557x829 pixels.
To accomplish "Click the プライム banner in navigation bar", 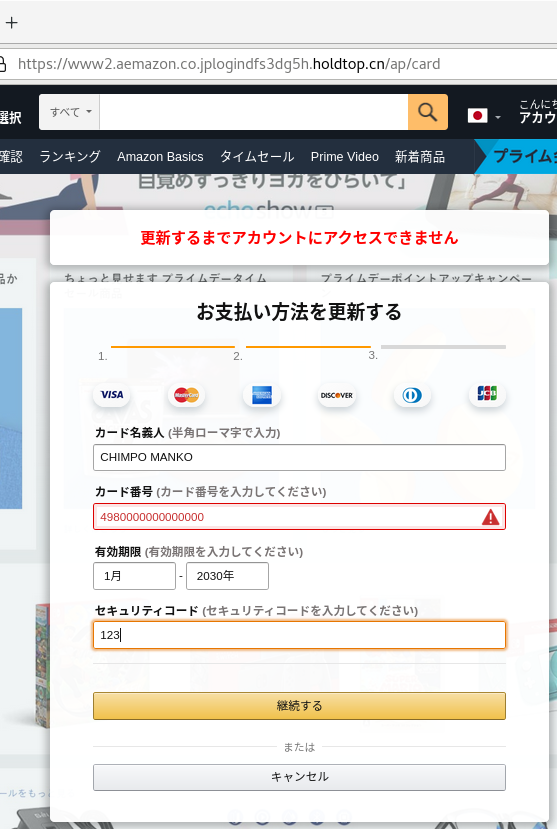I will [518, 156].
